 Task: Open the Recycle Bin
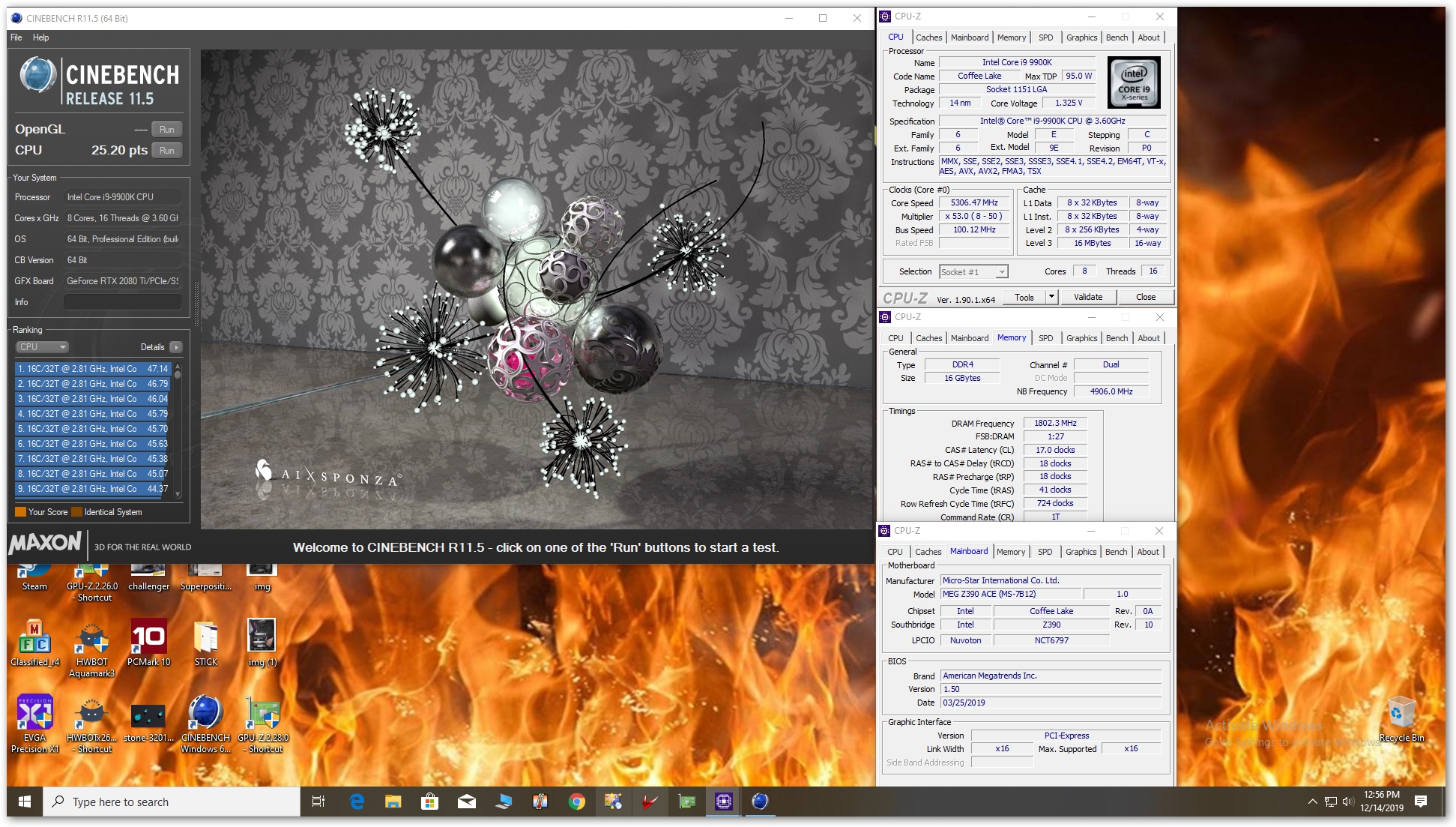click(1401, 719)
